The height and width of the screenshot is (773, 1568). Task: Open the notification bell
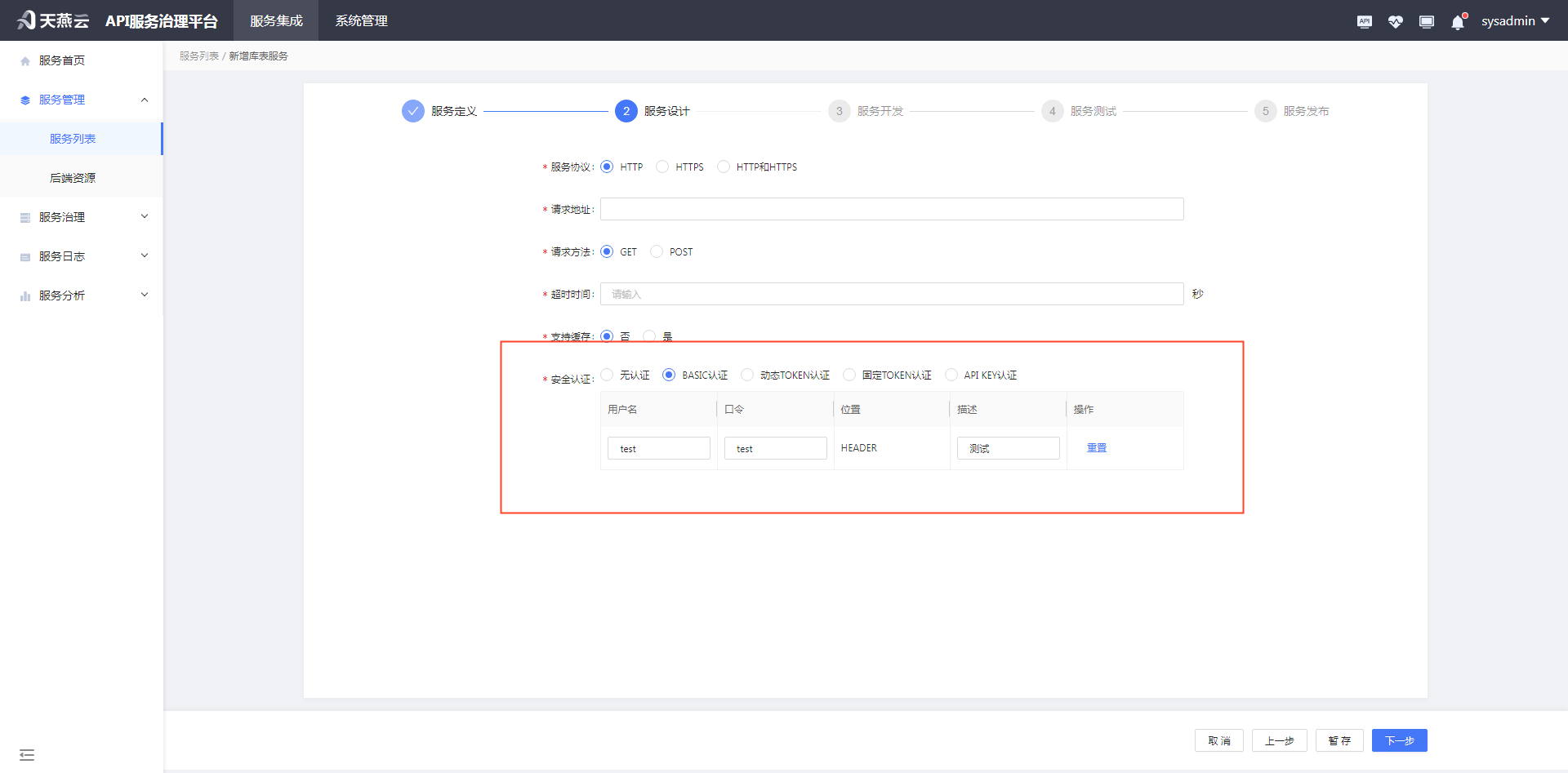point(1458,22)
